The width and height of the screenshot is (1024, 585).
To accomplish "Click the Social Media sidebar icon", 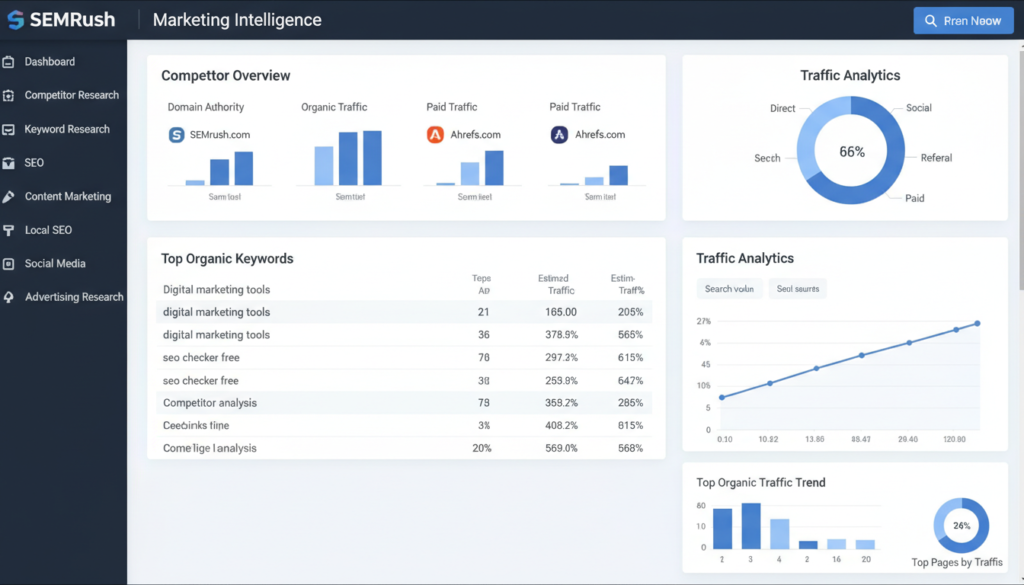I will [11, 263].
